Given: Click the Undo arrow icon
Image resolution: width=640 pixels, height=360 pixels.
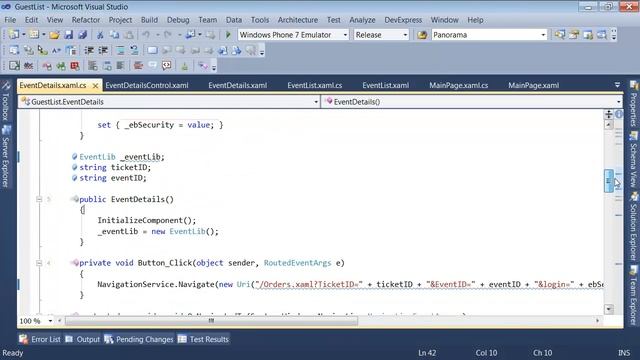Looking at the screenshot, I should [146, 35].
